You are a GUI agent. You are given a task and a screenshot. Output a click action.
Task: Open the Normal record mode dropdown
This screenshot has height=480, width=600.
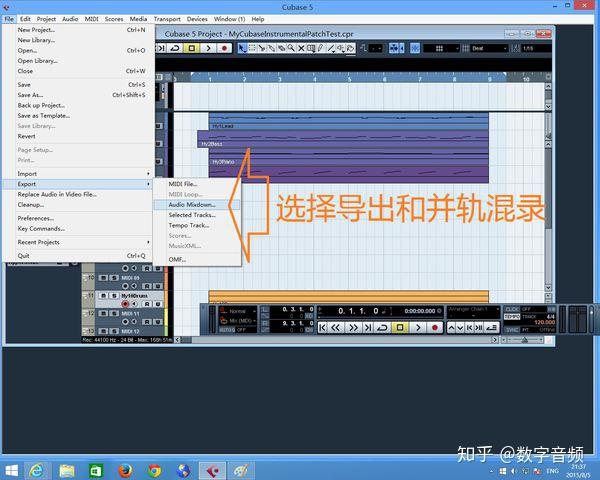click(238, 311)
